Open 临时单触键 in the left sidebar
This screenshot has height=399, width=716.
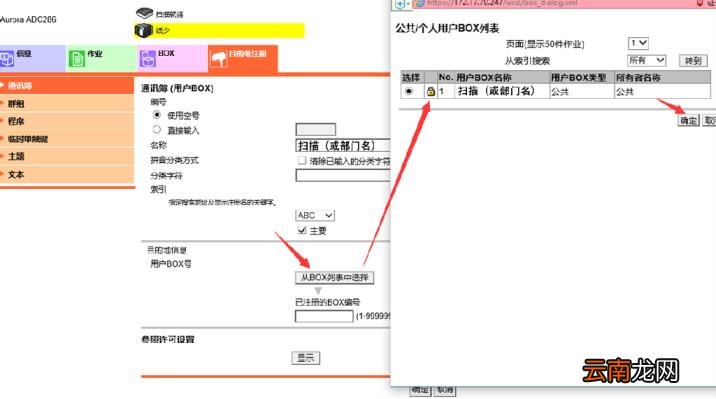click(x=67, y=139)
